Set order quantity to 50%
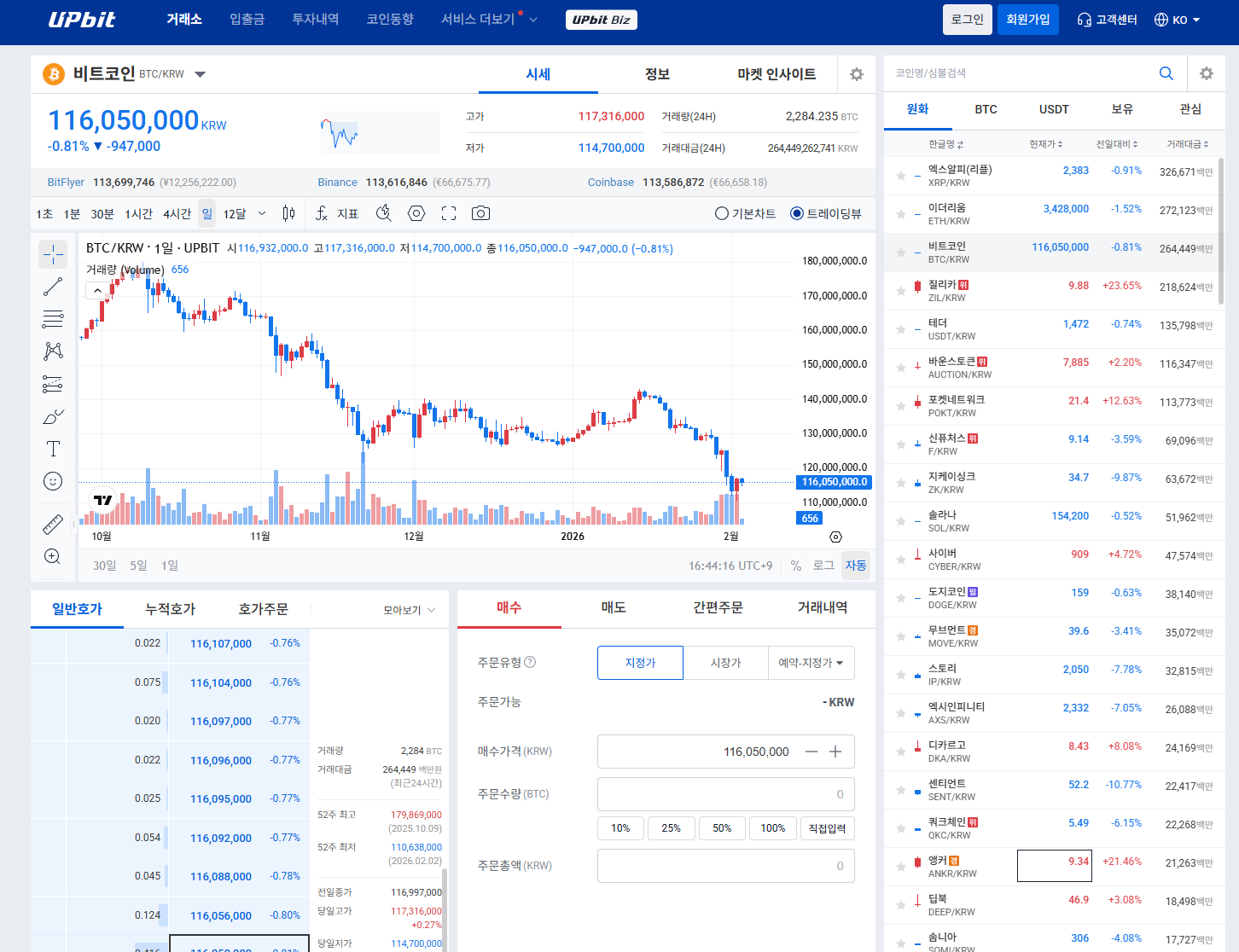The width and height of the screenshot is (1239, 952). click(722, 828)
